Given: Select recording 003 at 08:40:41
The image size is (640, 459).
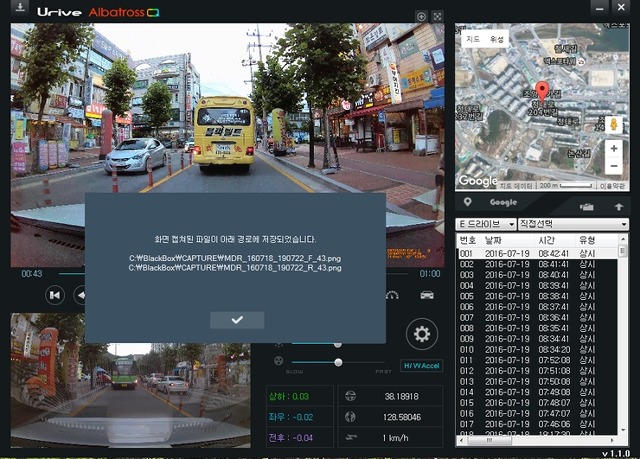Looking at the screenshot, I should 537,275.
